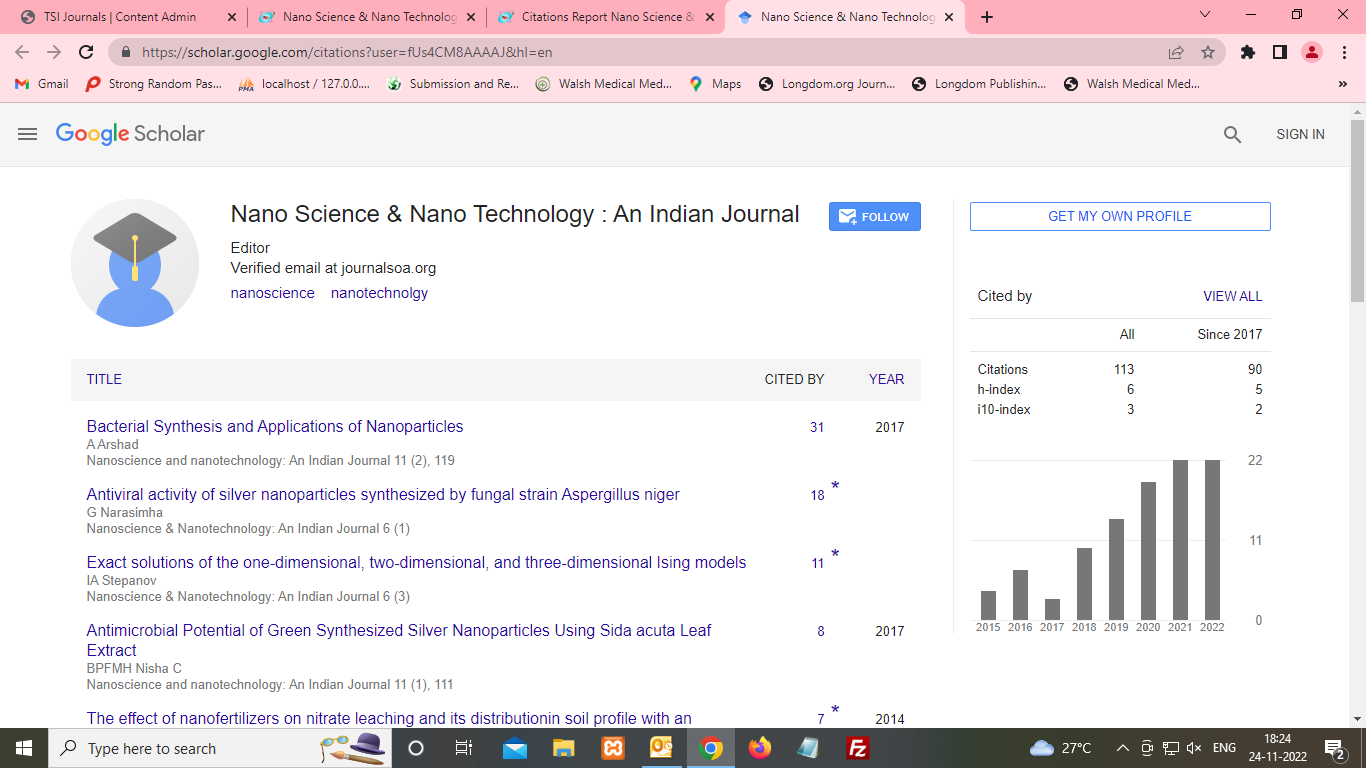This screenshot has width=1366, height=768.
Task: Open the Gmail bookmark
Action: (x=41, y=84)
